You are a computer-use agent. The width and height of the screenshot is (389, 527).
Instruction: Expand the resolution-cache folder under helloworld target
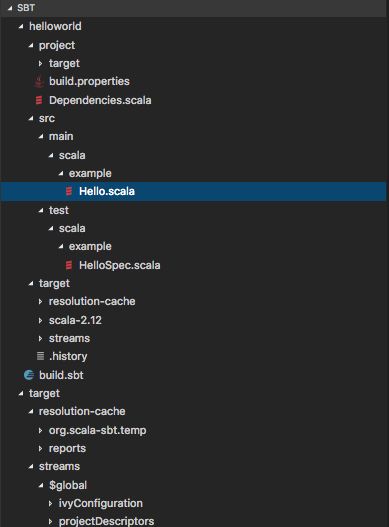click(41, 301)
